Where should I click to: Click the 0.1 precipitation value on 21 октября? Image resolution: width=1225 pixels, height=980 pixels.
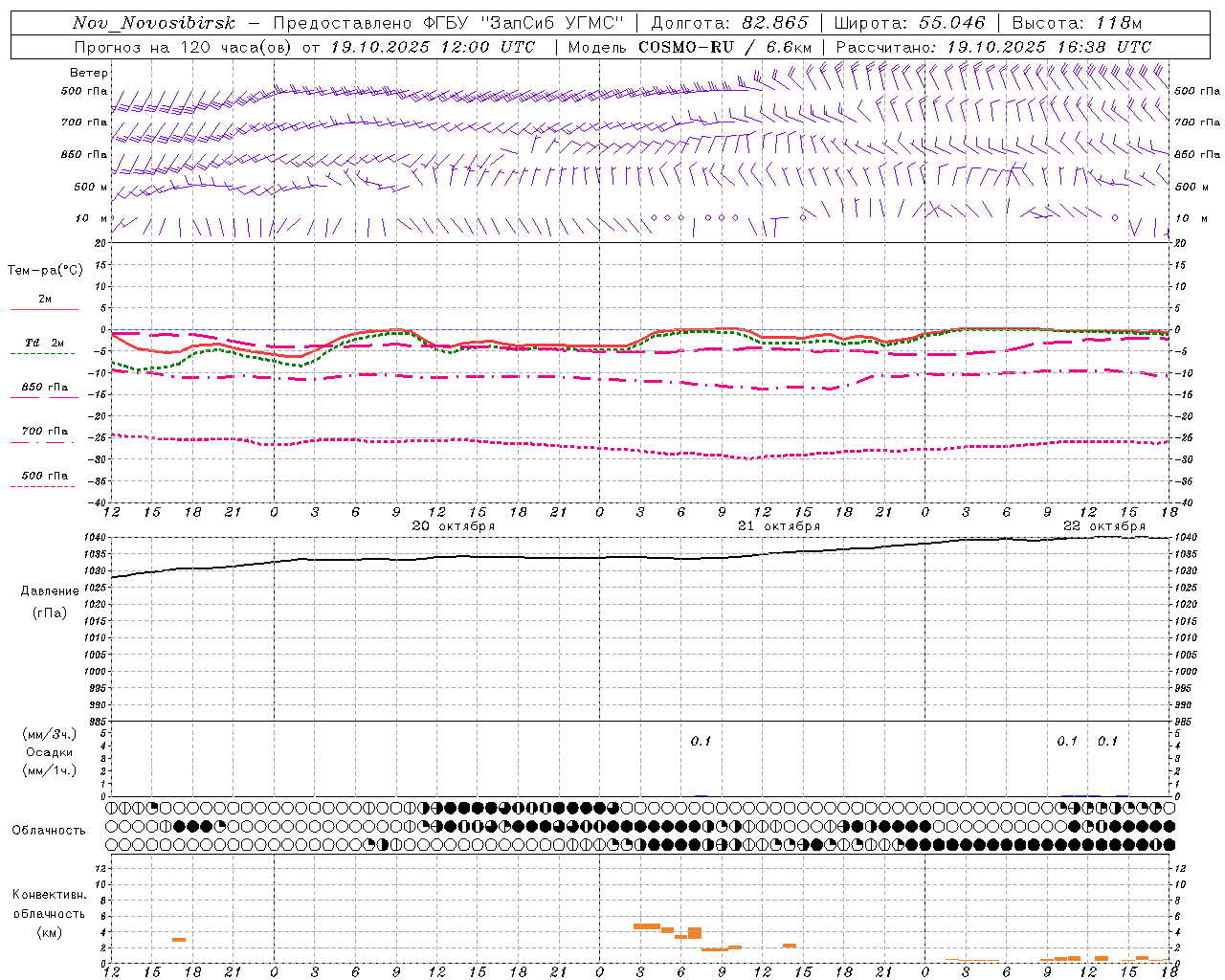702,742
